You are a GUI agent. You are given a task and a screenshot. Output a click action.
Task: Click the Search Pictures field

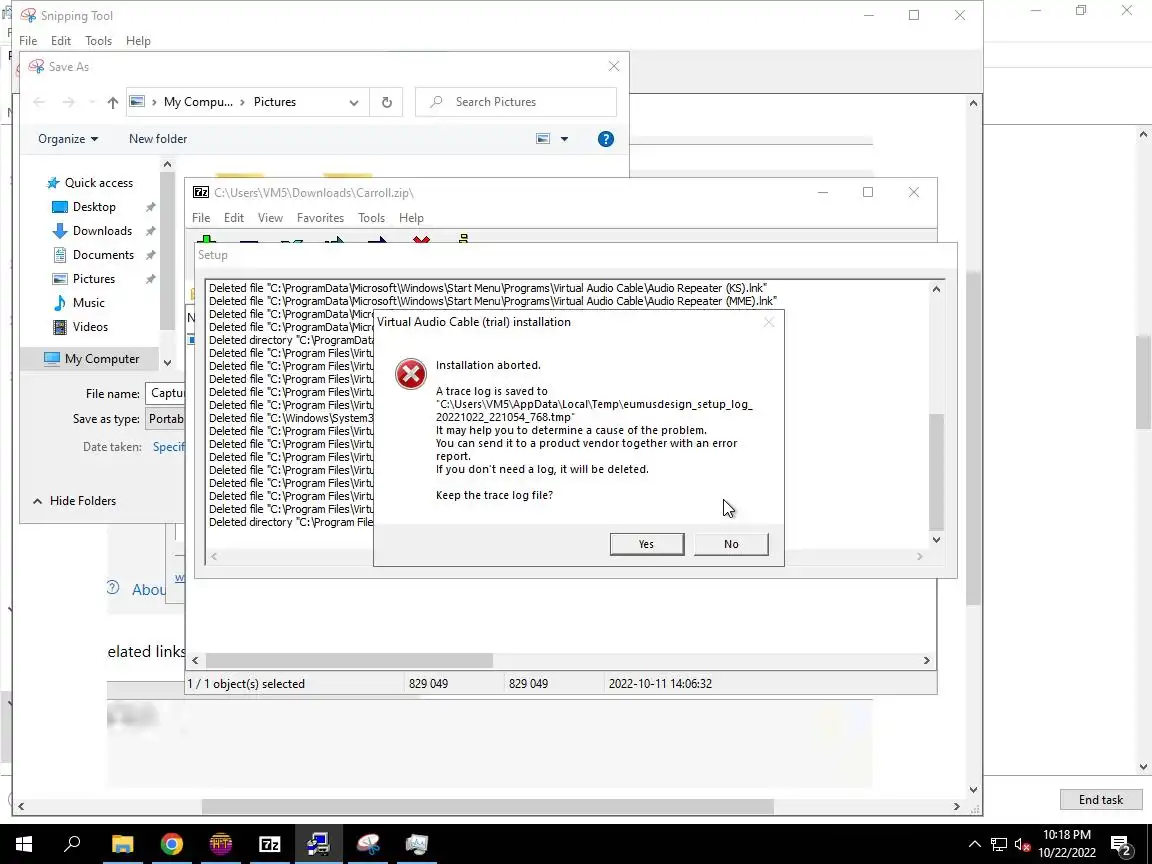[x=516, y=102]
